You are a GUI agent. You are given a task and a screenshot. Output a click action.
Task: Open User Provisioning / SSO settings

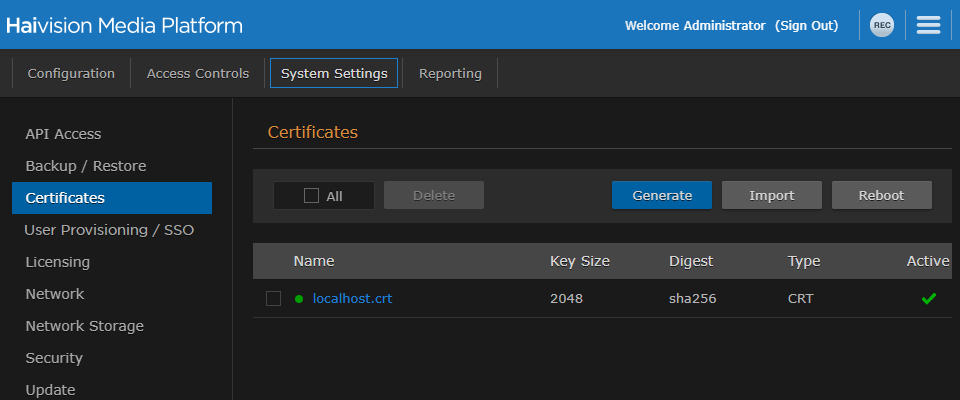pos(109,230)
